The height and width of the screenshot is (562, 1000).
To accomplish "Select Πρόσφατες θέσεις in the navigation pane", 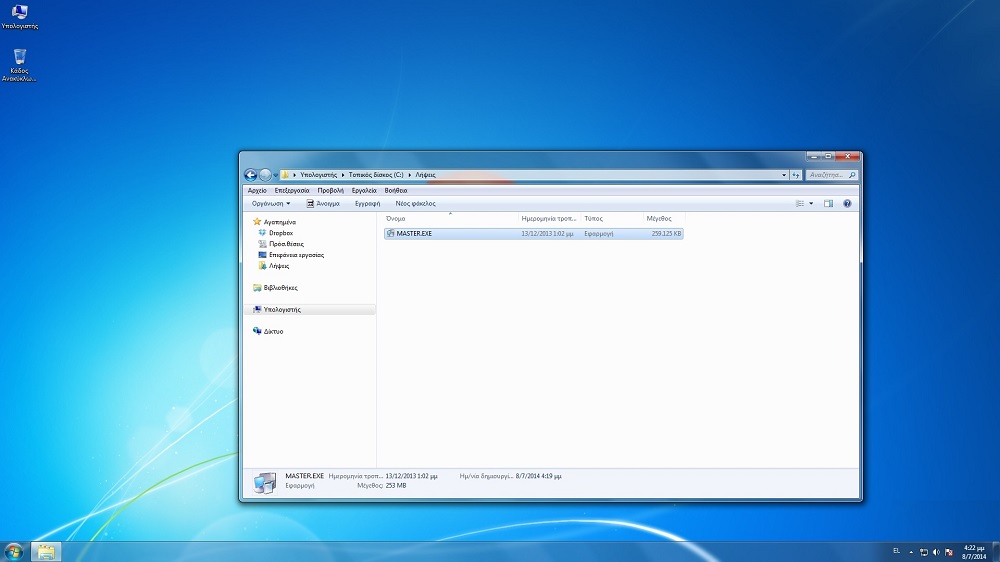I will (x=286, y=244).
